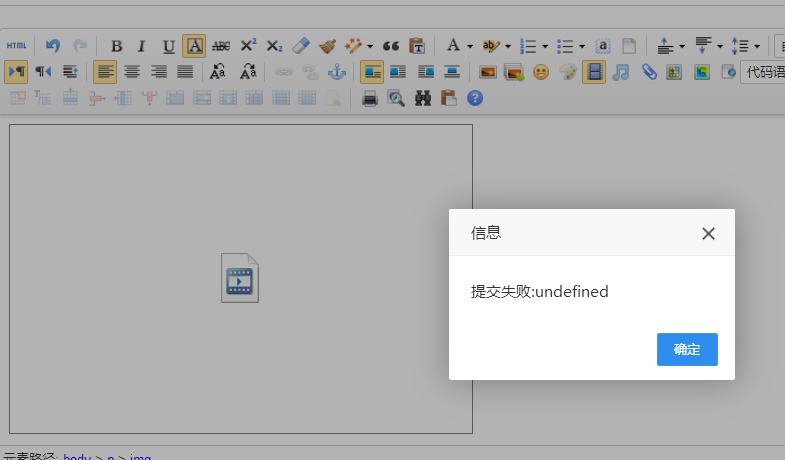The image size is (785, 460).
Task: Expand the ordered list style dropdown
Action: point(545,46)
